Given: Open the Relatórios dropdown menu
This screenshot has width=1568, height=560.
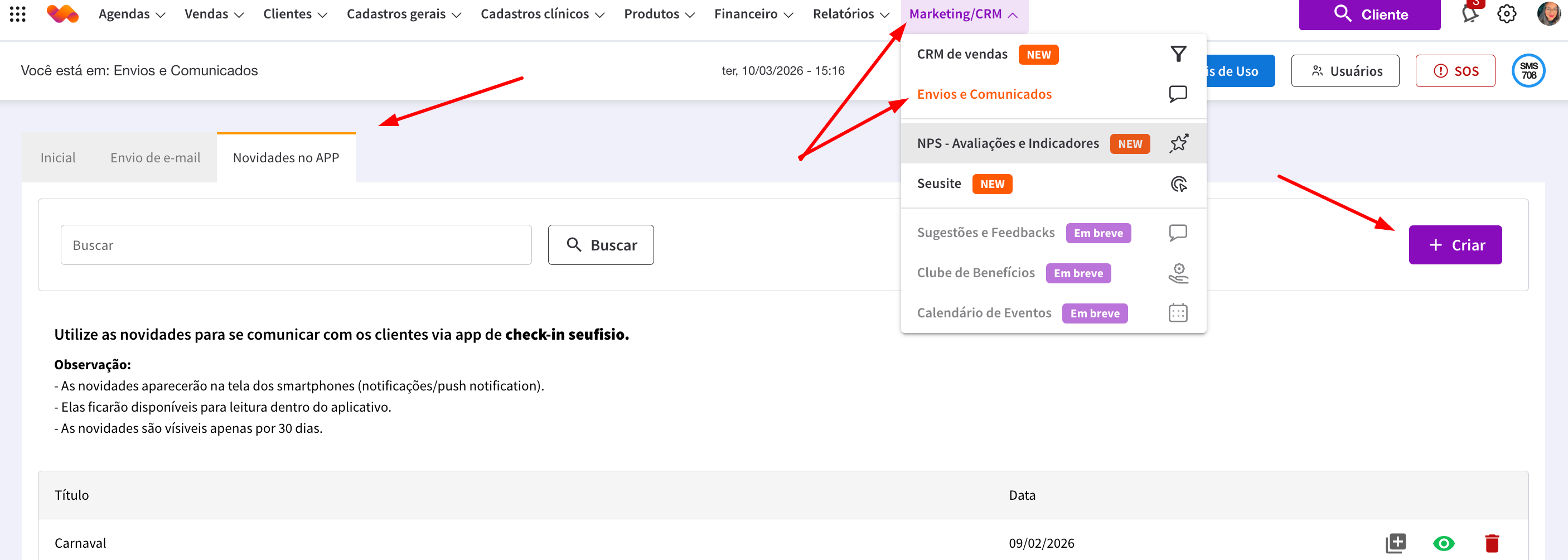Looking at the screenshot, I should tap(850, 14).
